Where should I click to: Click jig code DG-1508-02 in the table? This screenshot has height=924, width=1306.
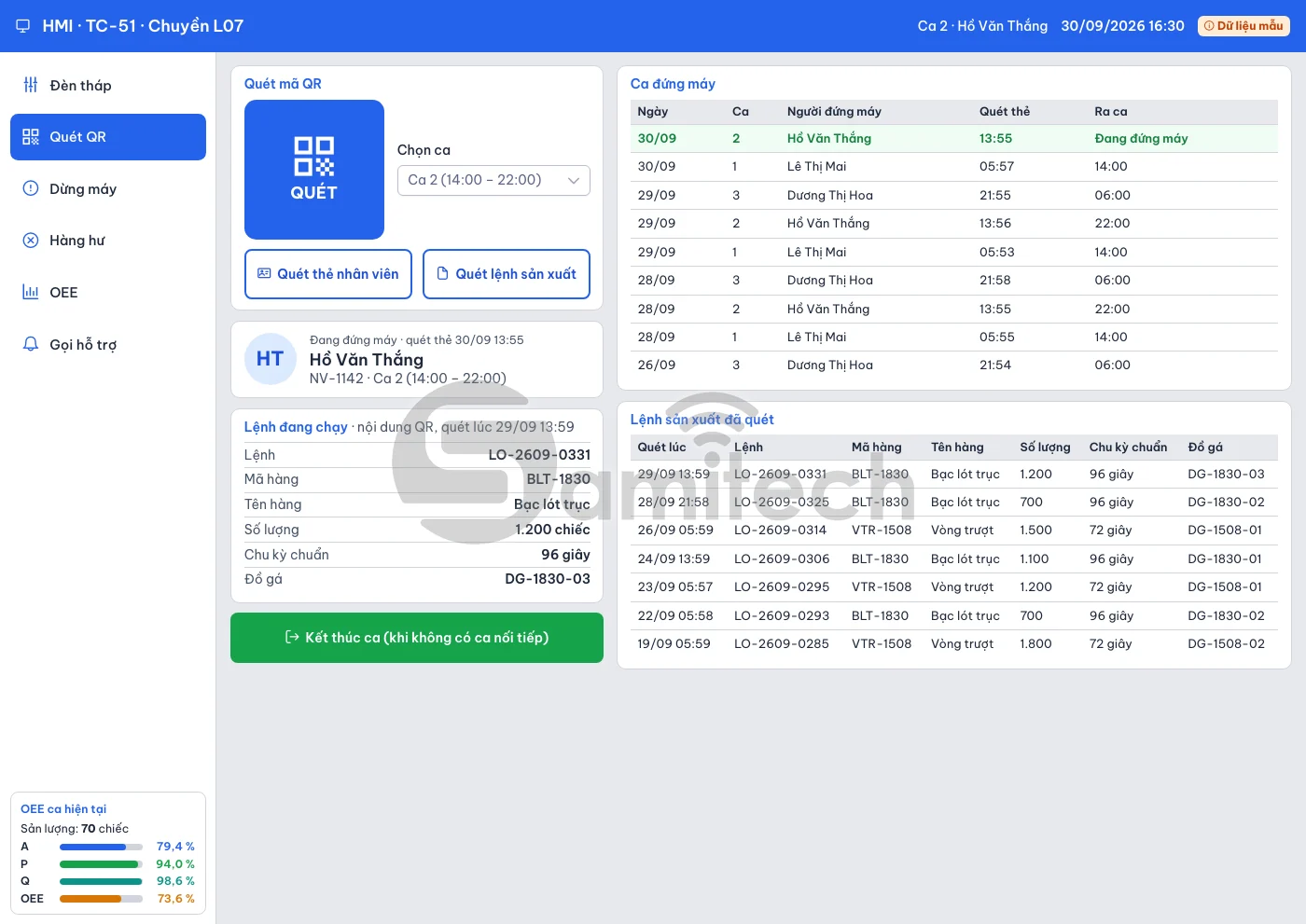(x=1227, y=644)
